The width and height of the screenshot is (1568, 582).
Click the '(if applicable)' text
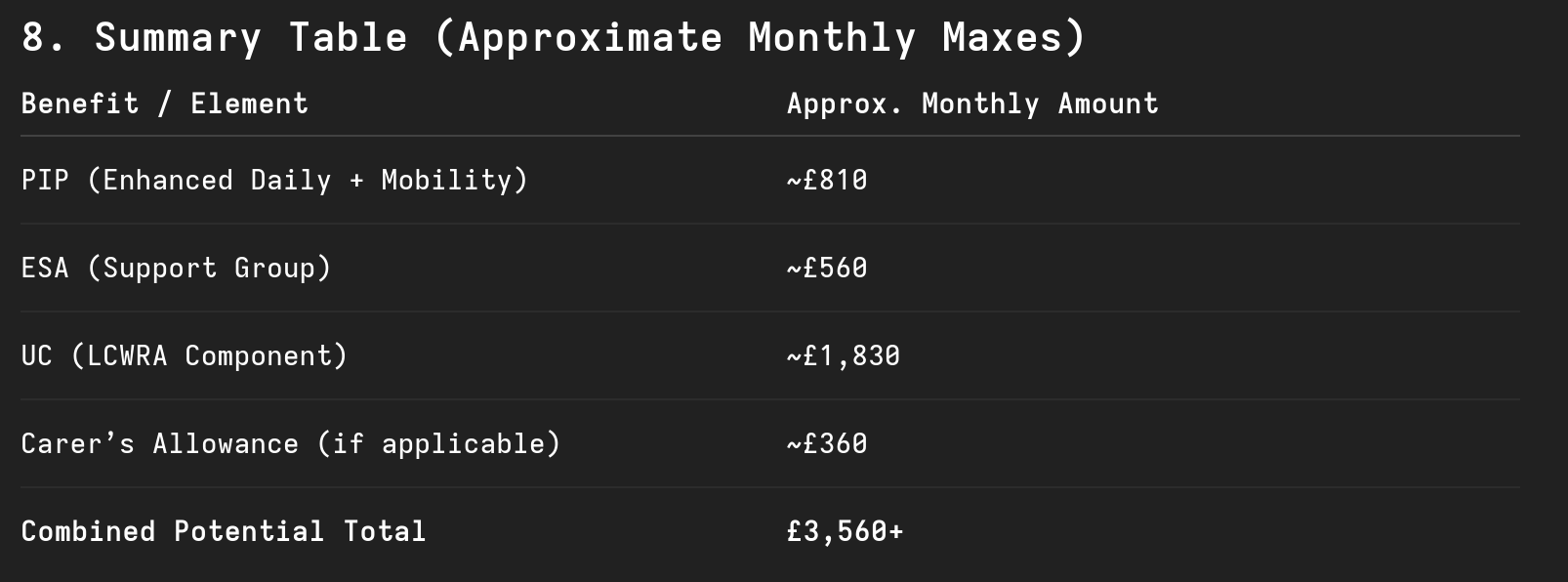pyautogui.click(x=439, y=444)
